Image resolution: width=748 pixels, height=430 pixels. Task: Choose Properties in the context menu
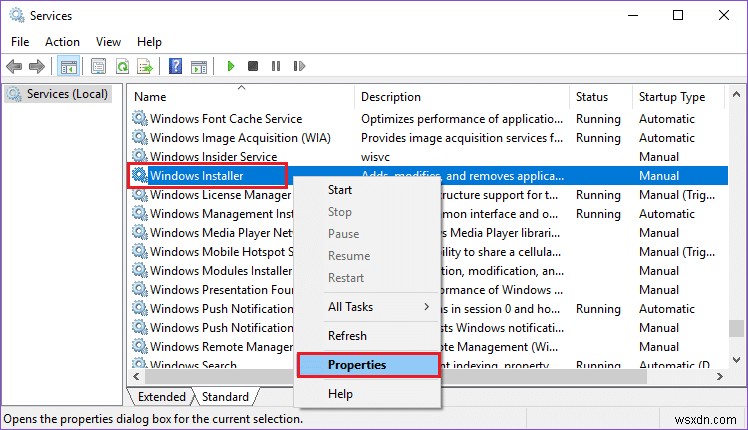[x=367, y=365]
